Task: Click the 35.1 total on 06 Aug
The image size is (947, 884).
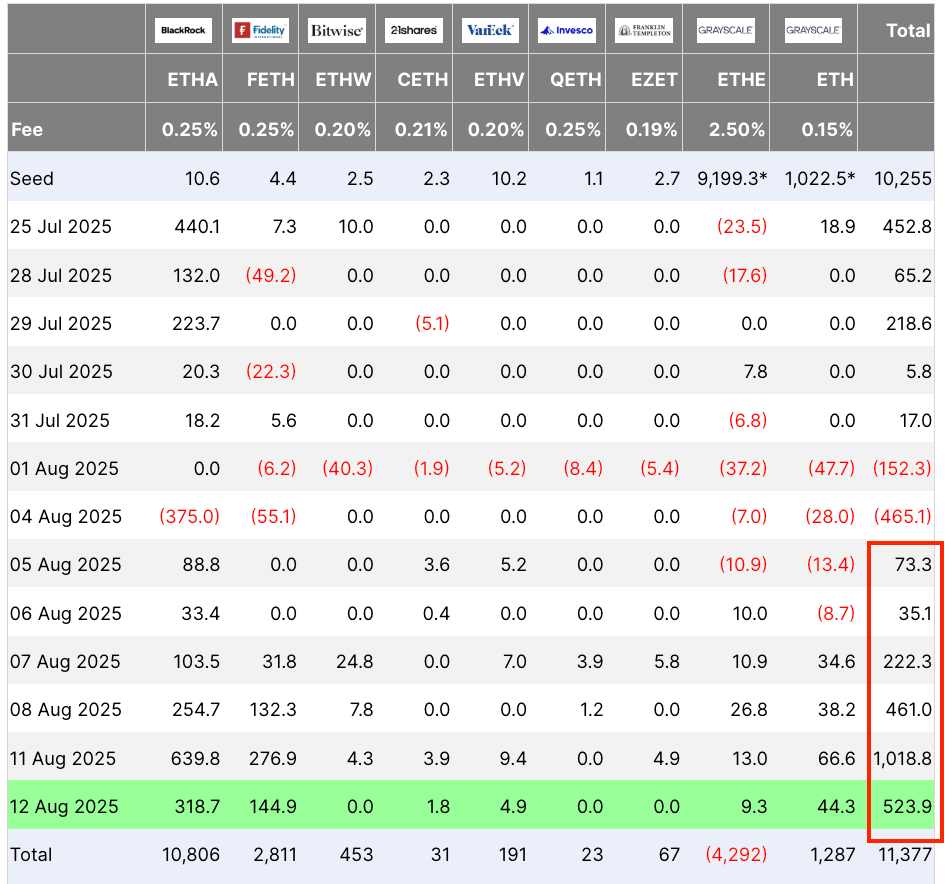Action: pyautogui.click(x=915, y=613)
